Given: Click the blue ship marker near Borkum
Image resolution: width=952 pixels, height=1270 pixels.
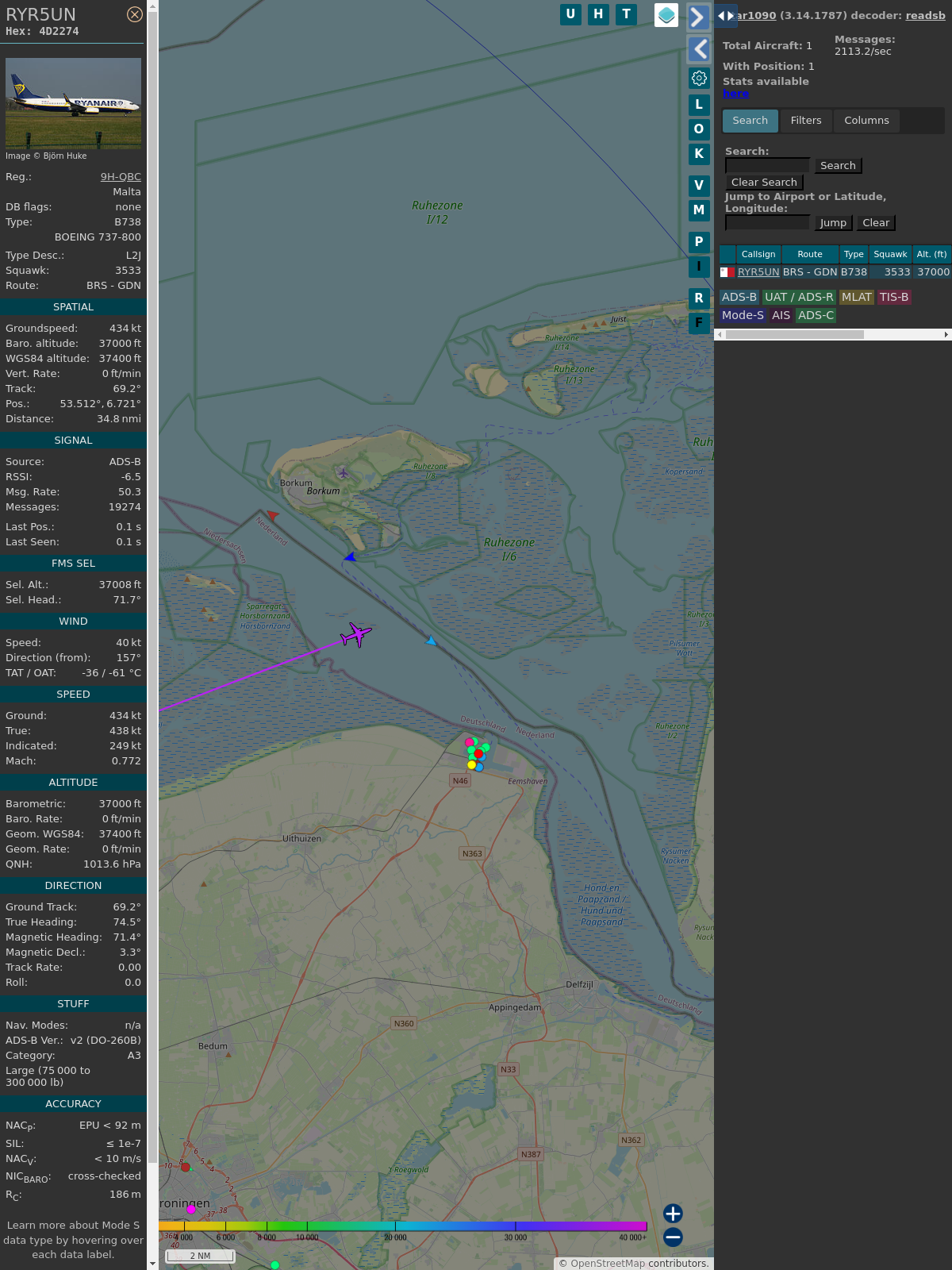Looking at the screenshot, I should click(350, 556).
